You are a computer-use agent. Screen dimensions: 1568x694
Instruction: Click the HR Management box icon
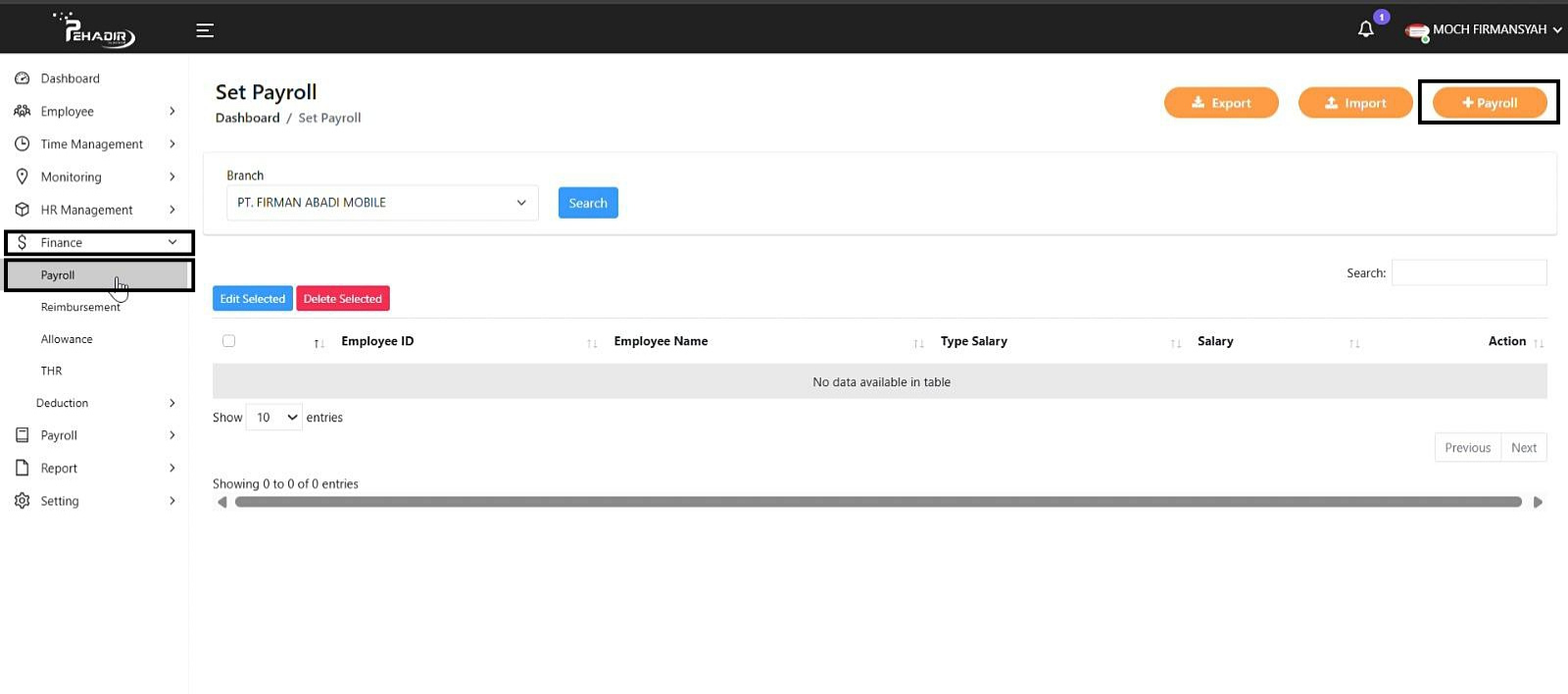tap(22, 210)
